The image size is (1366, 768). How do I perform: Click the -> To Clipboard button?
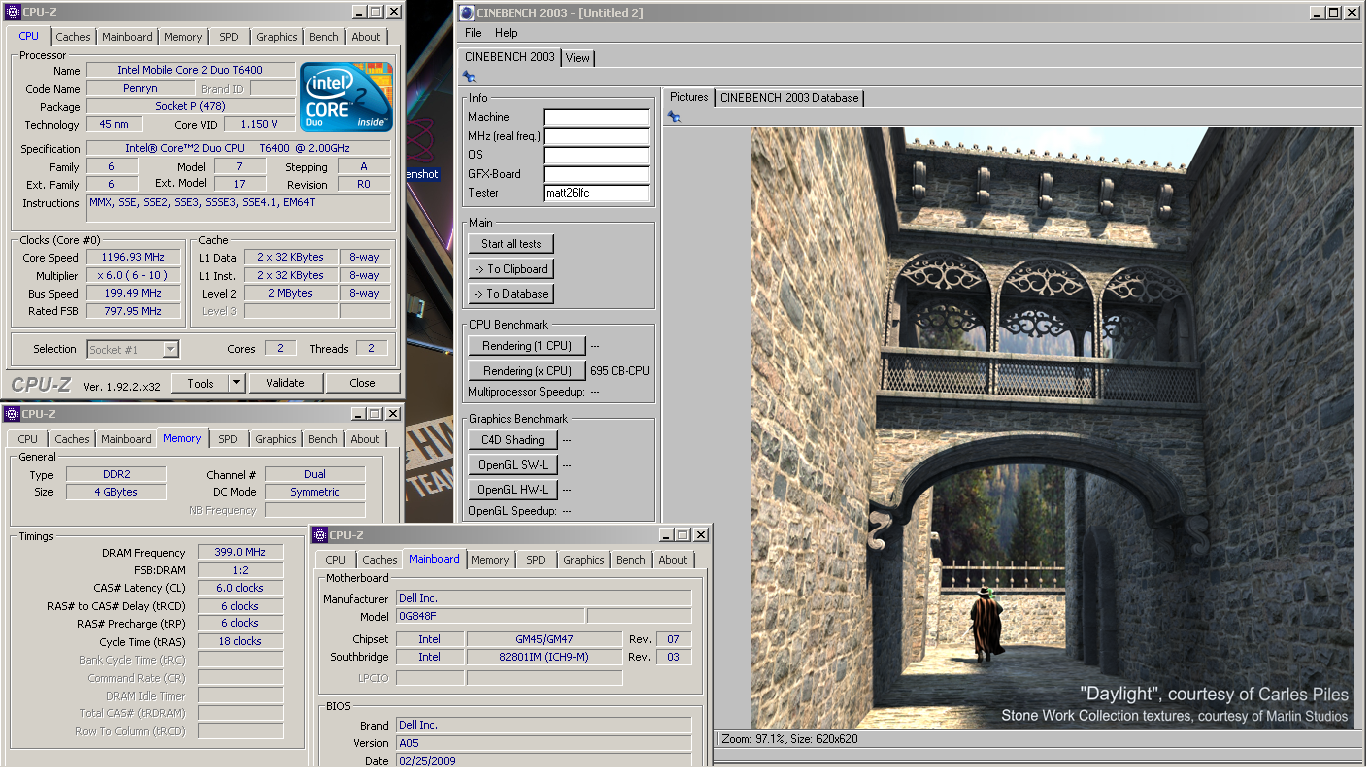(511, 269)
